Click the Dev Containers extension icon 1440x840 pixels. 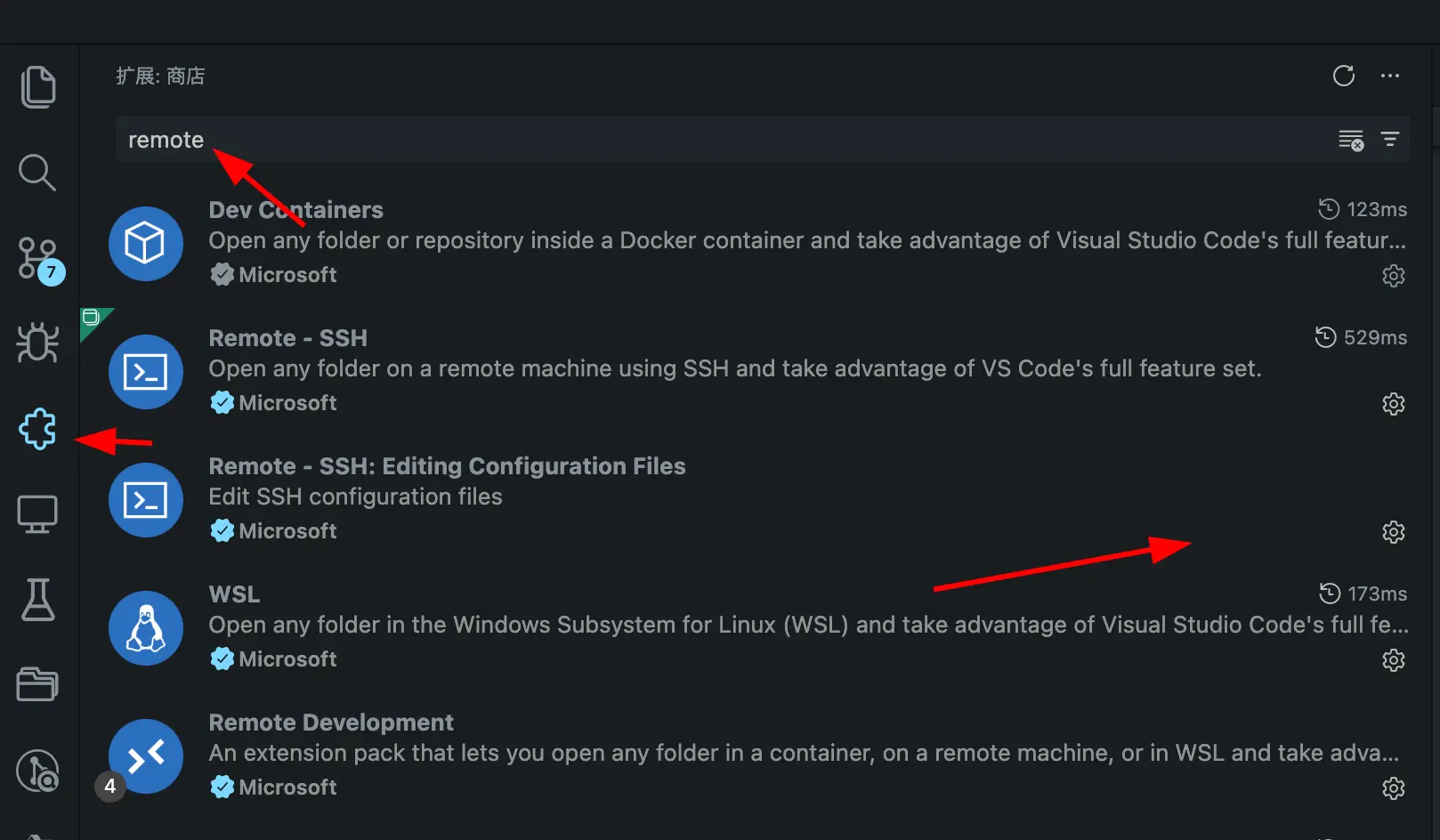pyautogui.click(x=145, y=244)
